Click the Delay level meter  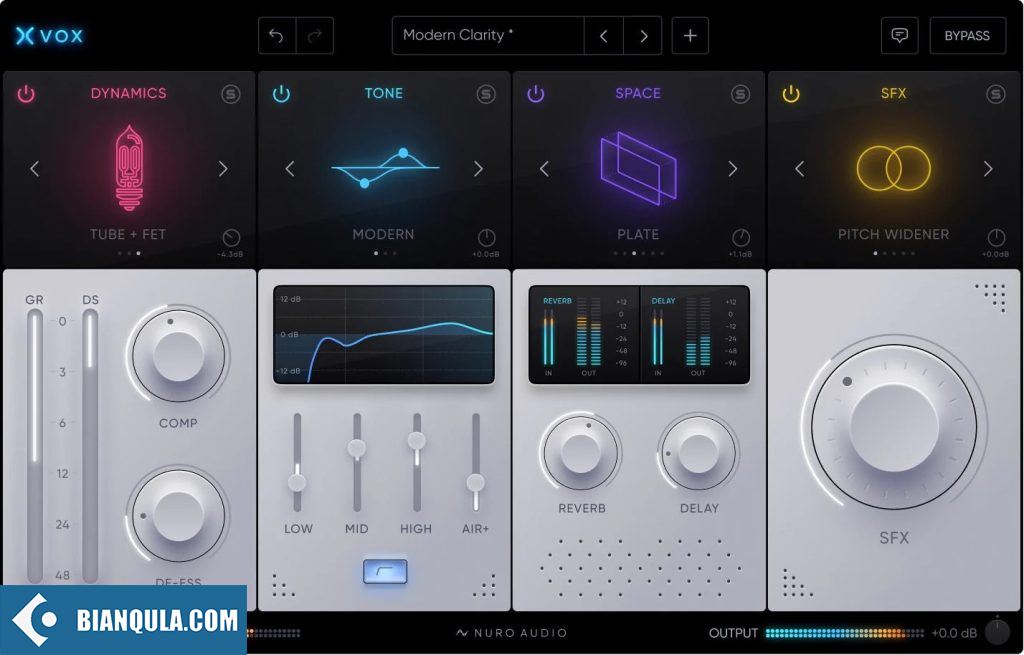[x=694, y=334]
